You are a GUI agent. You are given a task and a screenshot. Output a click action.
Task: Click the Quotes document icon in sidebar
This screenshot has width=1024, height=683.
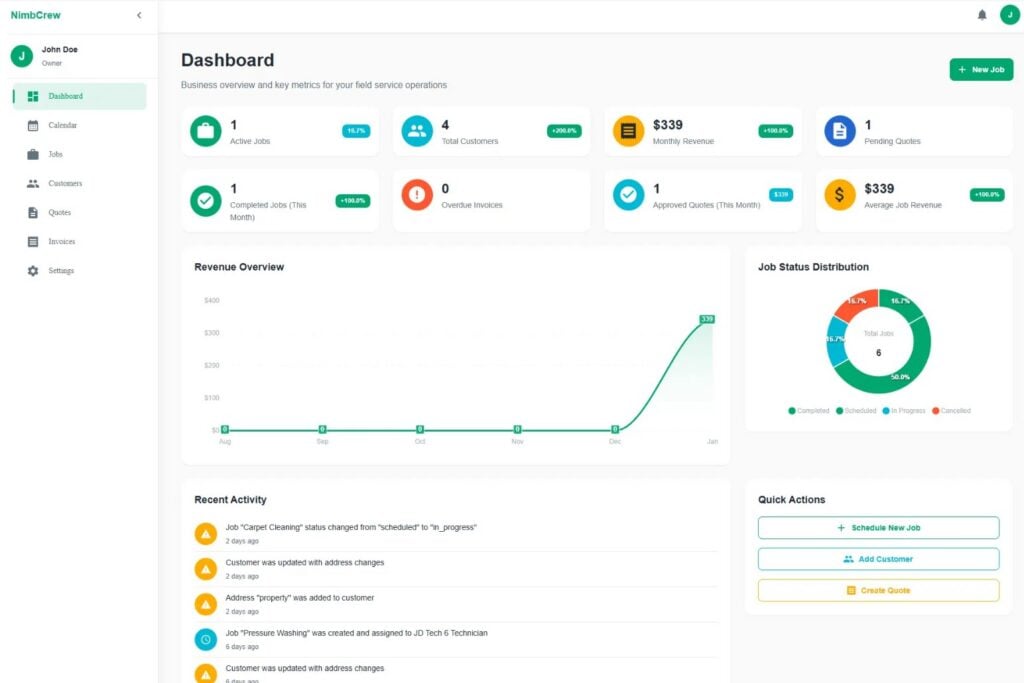tap(33, 212)
